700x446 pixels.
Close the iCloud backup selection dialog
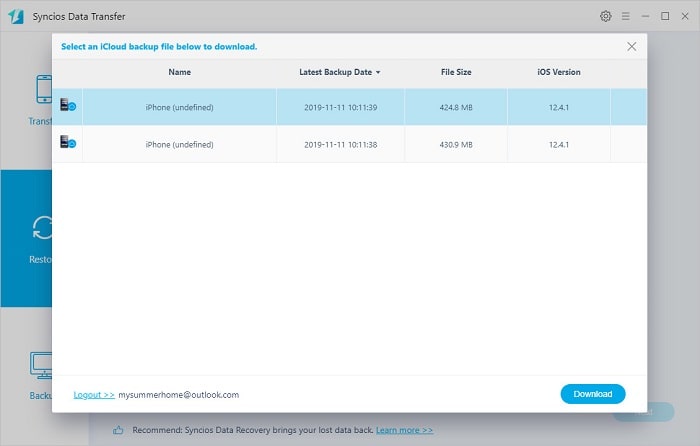tap(631, 46)
